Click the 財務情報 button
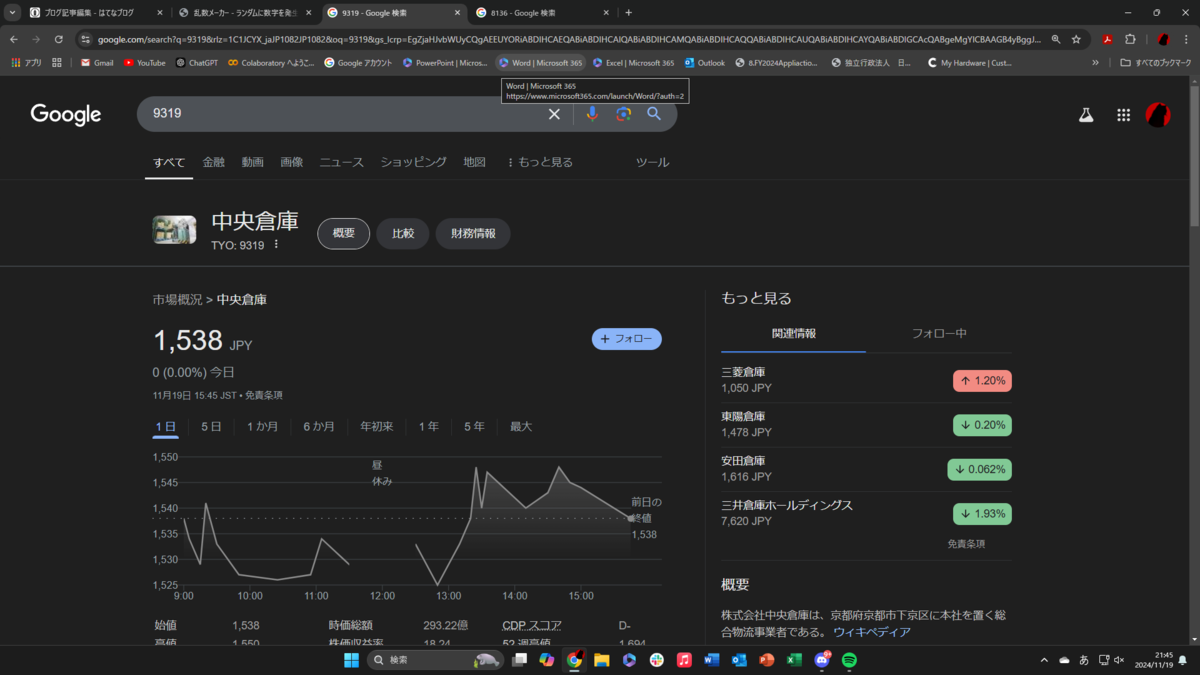Viewport: 1200px width, 675px height. tap(473, 234)
